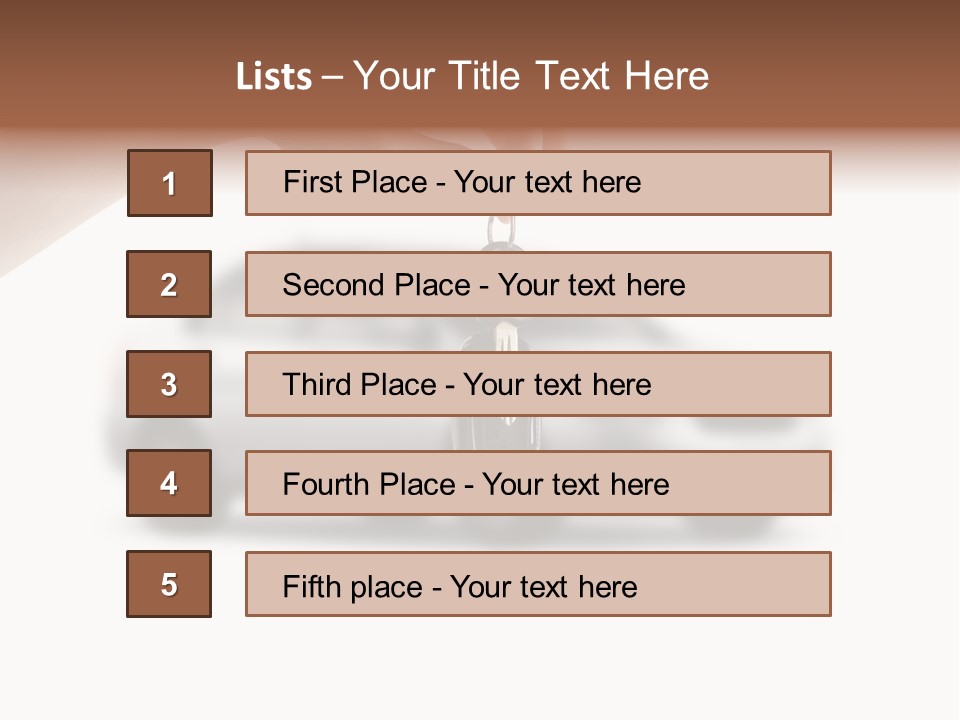Click the brown header band above the title

pyautogui.click(x=480, y=25)
